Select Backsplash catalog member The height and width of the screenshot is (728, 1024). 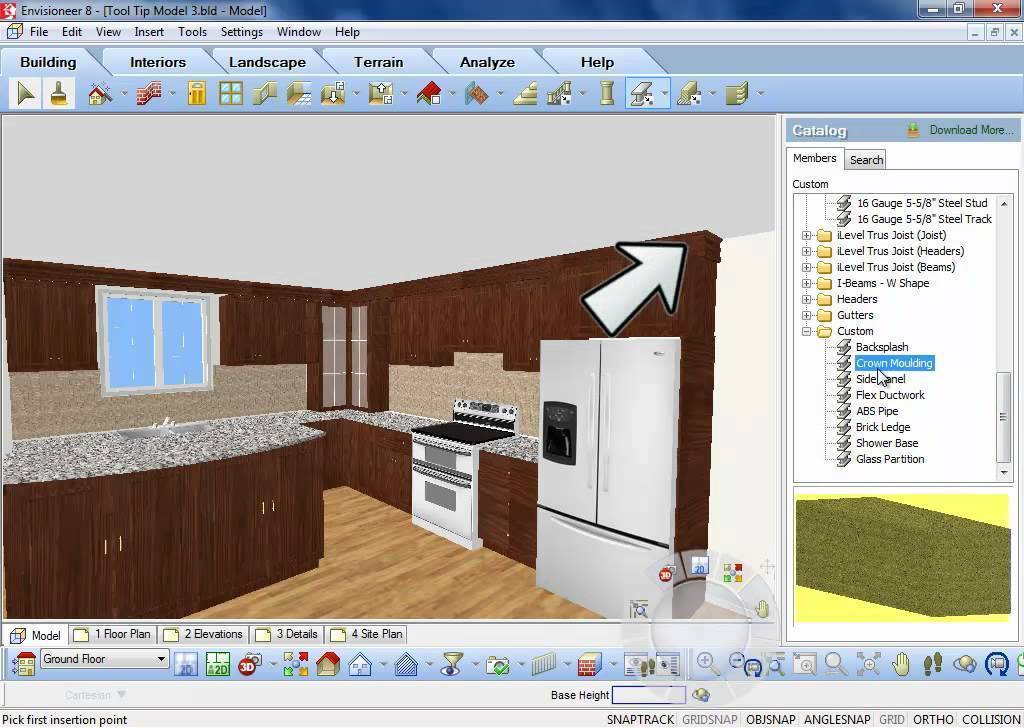point(882,347)
